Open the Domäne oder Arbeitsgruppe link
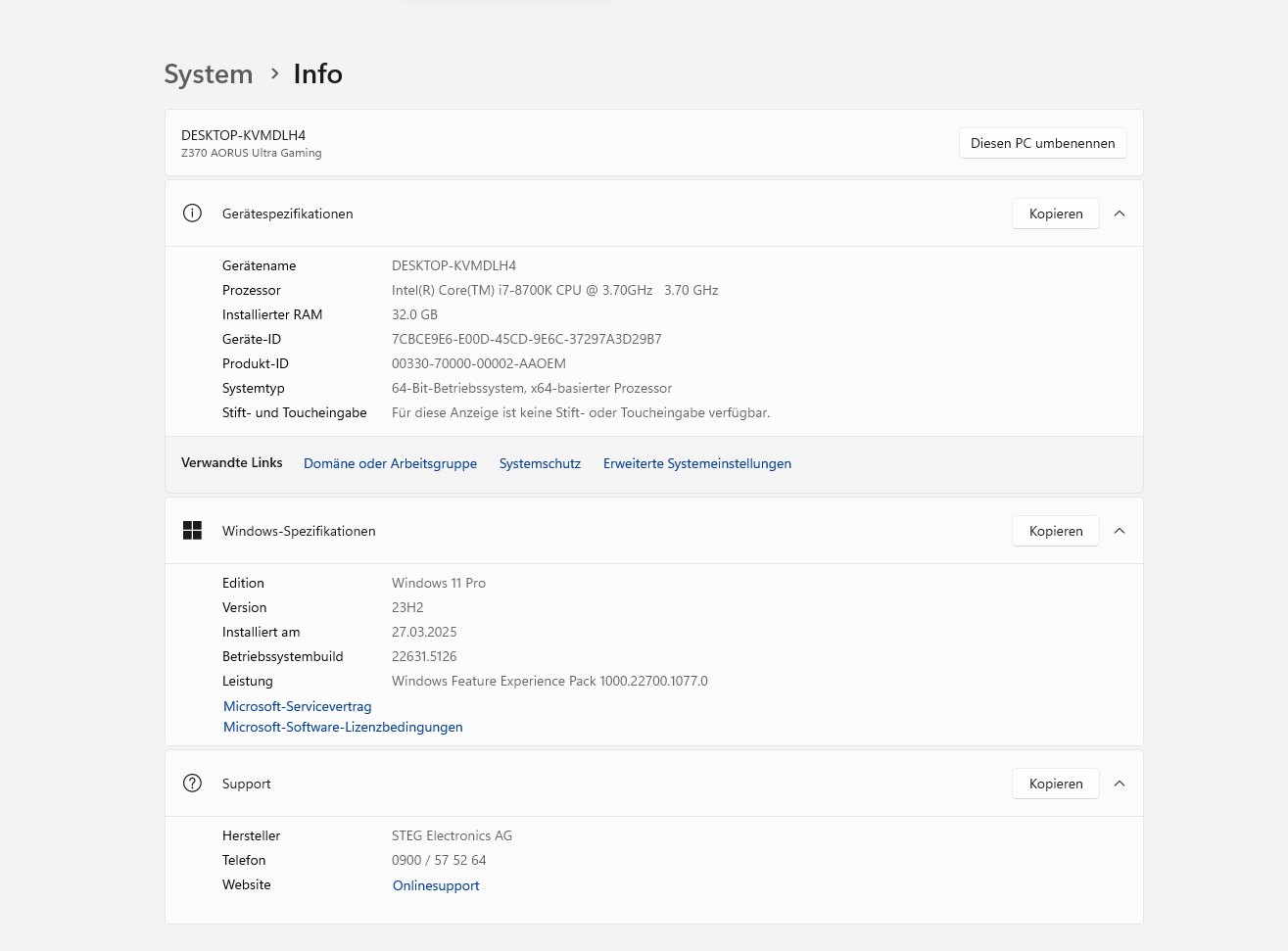This screenshot has width=1288, height=951. point(390,464)
